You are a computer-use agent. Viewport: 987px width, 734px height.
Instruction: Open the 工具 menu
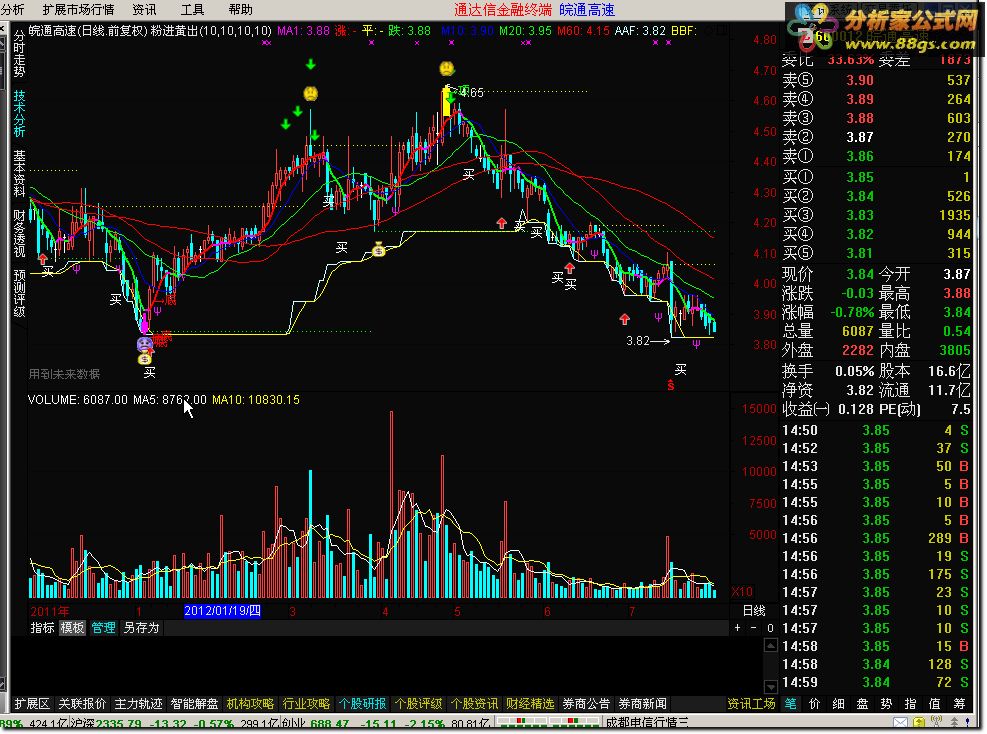(192, 9)
